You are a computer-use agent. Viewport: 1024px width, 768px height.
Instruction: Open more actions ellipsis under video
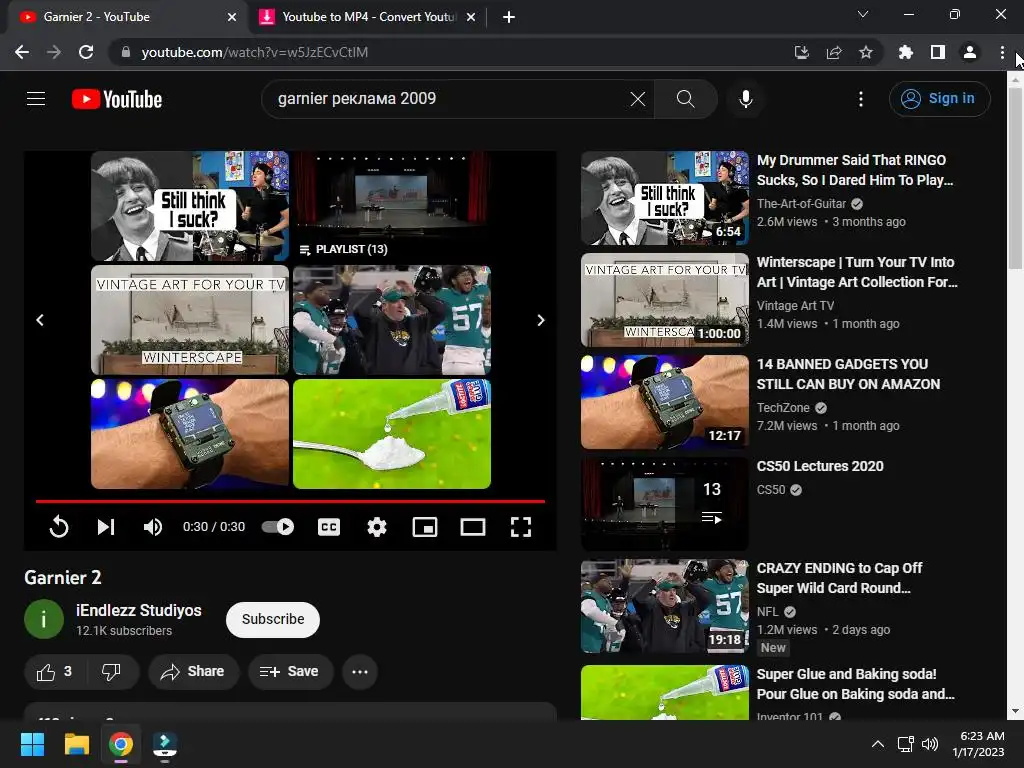click(x=360, y=671)
